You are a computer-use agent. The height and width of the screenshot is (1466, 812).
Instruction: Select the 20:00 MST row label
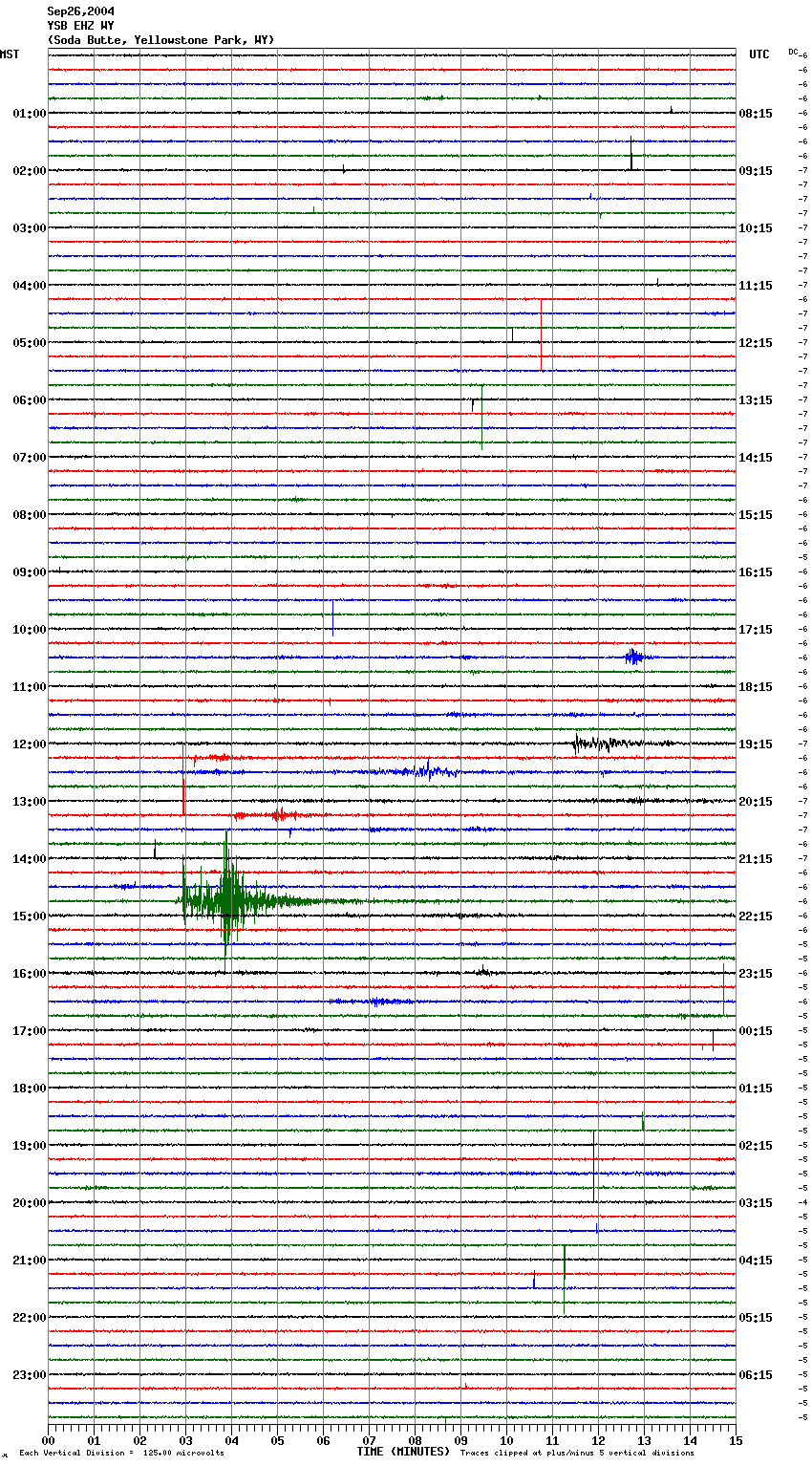(x=30, y=1203)
